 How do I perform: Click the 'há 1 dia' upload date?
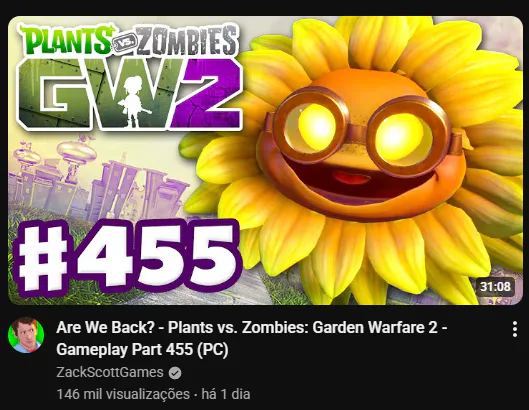(x=226, y=394)
